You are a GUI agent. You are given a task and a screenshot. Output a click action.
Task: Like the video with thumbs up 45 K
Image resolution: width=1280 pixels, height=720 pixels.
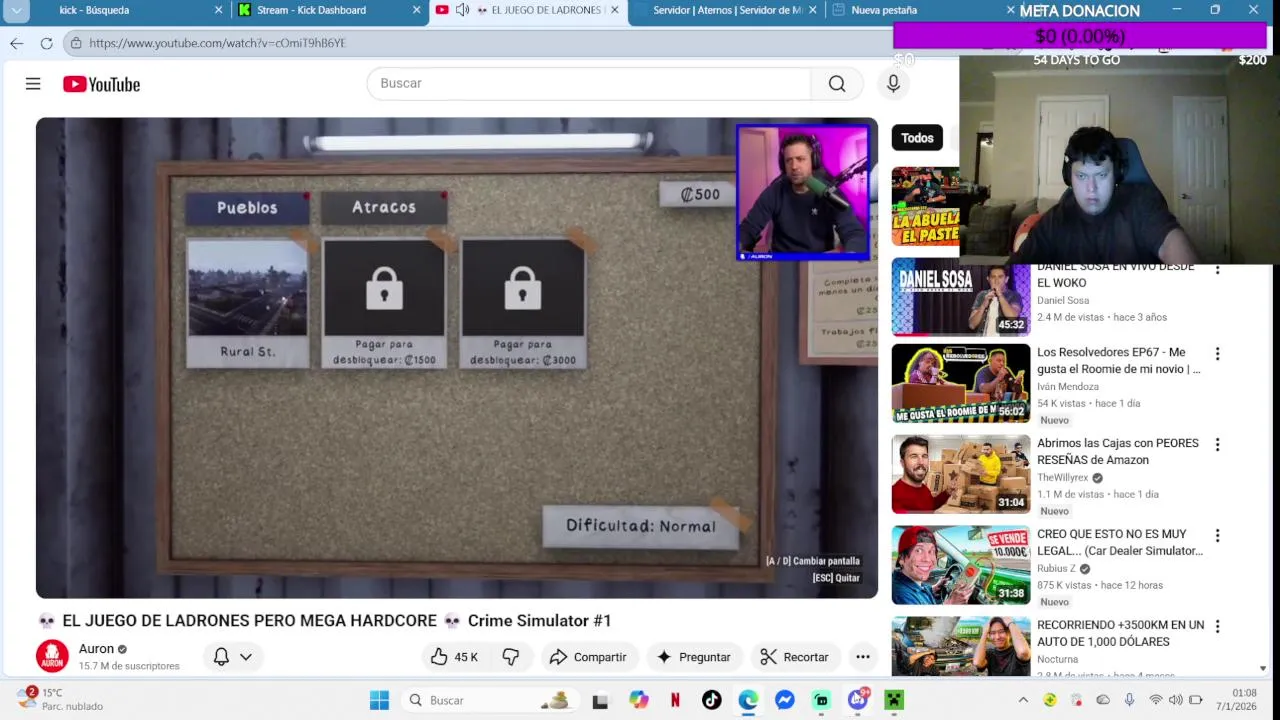(455, 657)
